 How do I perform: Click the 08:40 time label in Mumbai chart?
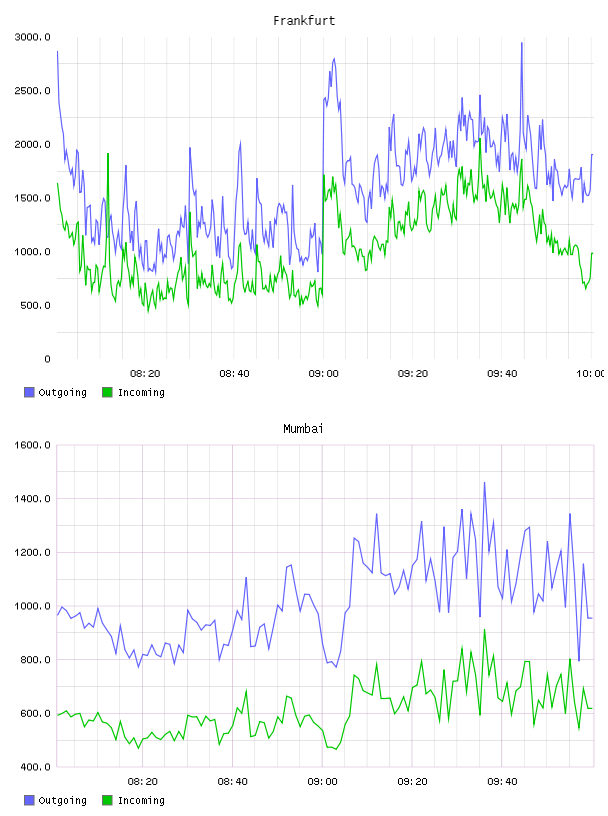(x=233, y=782)
